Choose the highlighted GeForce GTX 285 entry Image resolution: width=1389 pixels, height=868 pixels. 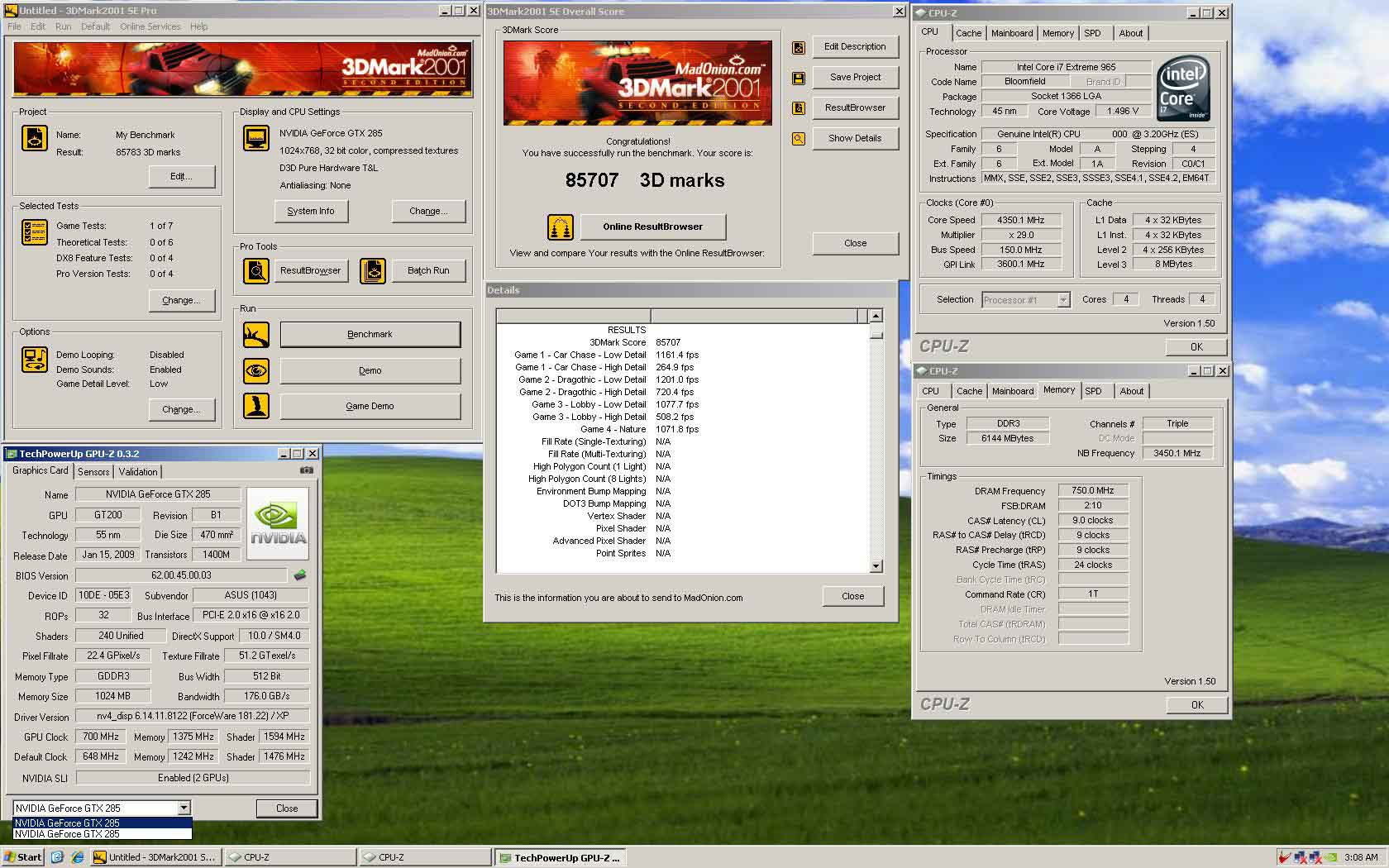click(x=102, y=823)
